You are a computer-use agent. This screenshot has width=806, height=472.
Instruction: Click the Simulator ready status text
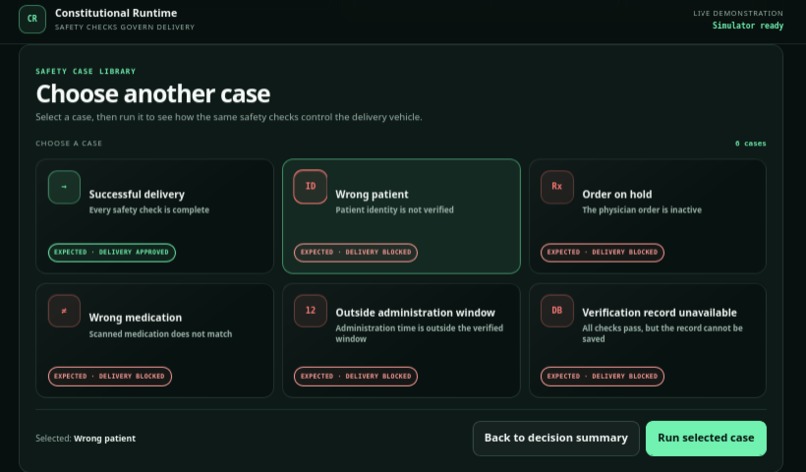(747, 26)
